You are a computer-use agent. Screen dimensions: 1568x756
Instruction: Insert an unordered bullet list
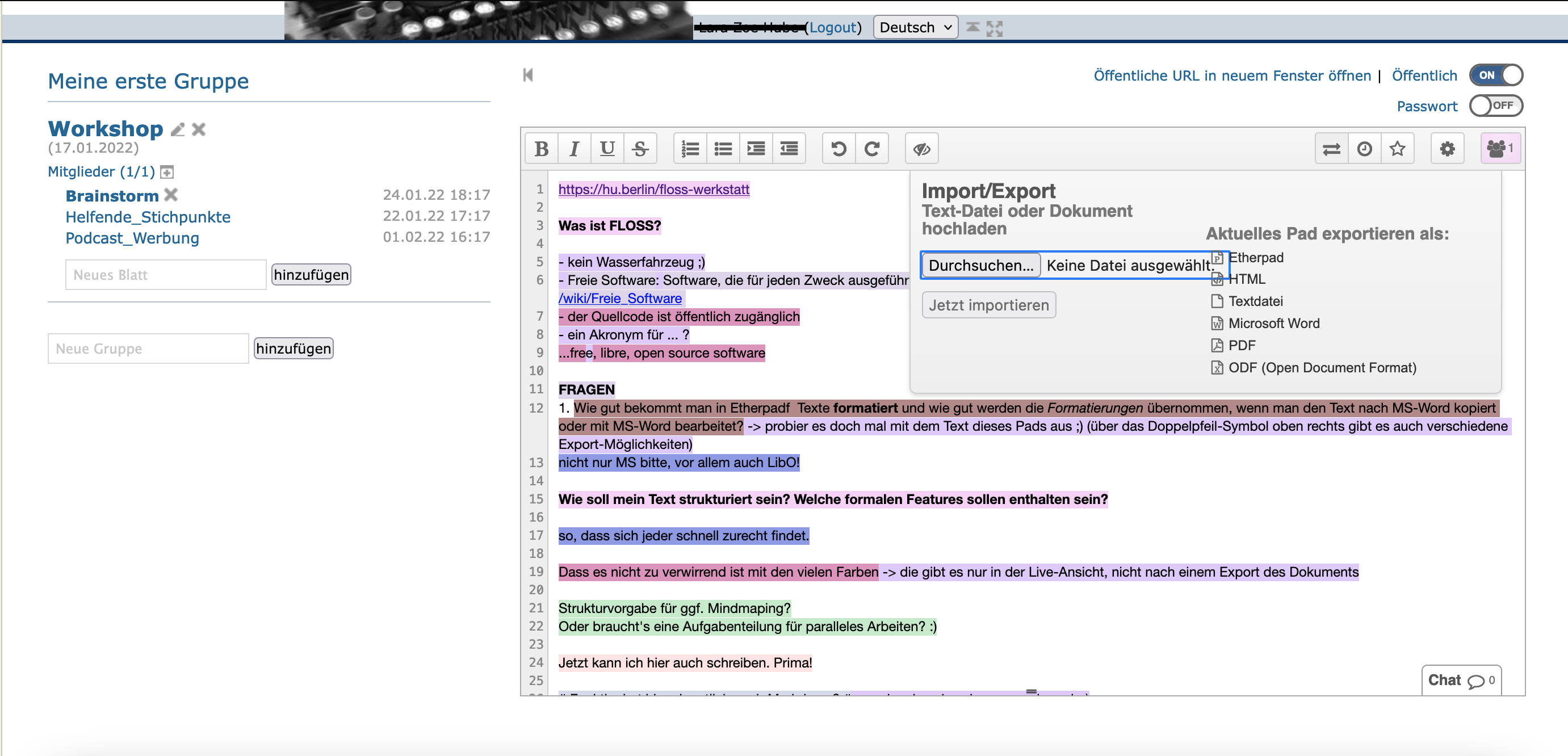(723, 149)
